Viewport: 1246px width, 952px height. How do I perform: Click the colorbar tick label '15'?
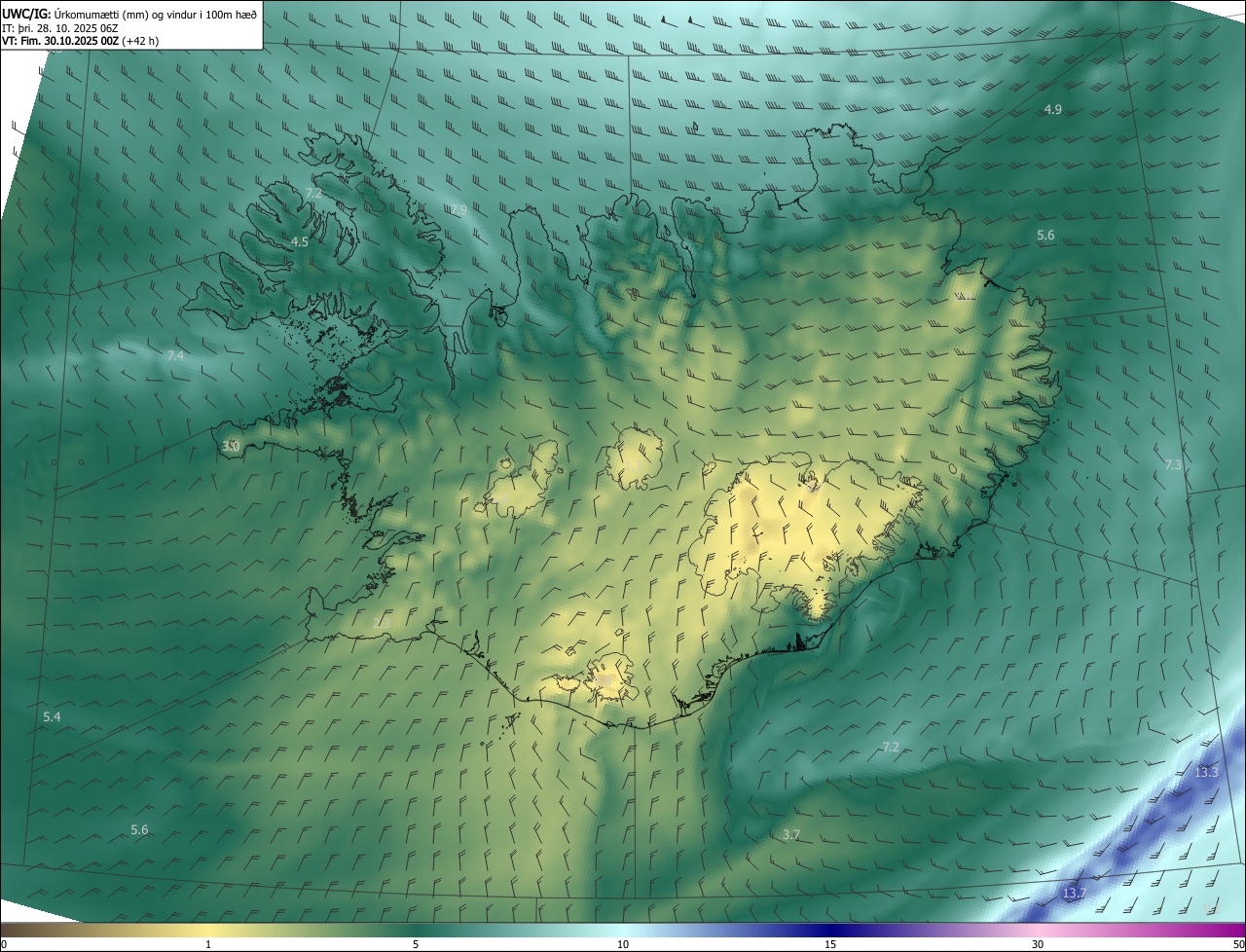tap(830, 944)
